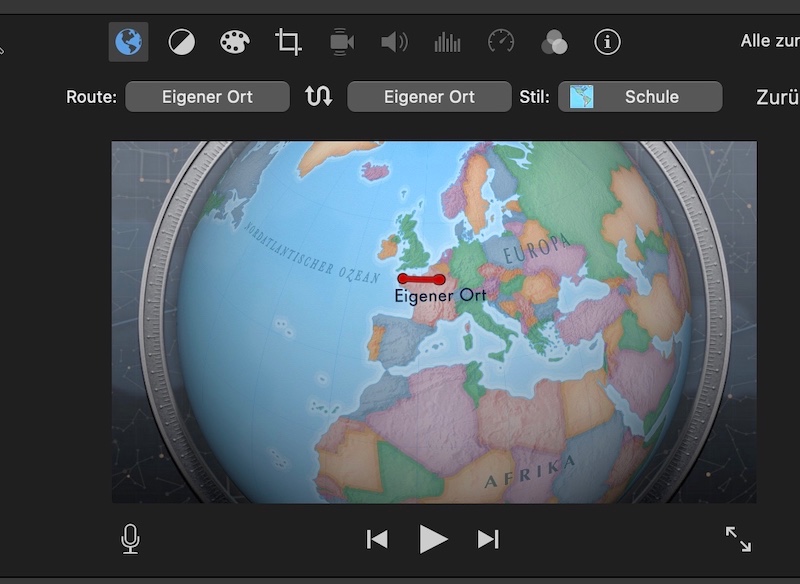Click the Eigener Ort label on map
Viewport: 800px width, 584px height.
440,296
